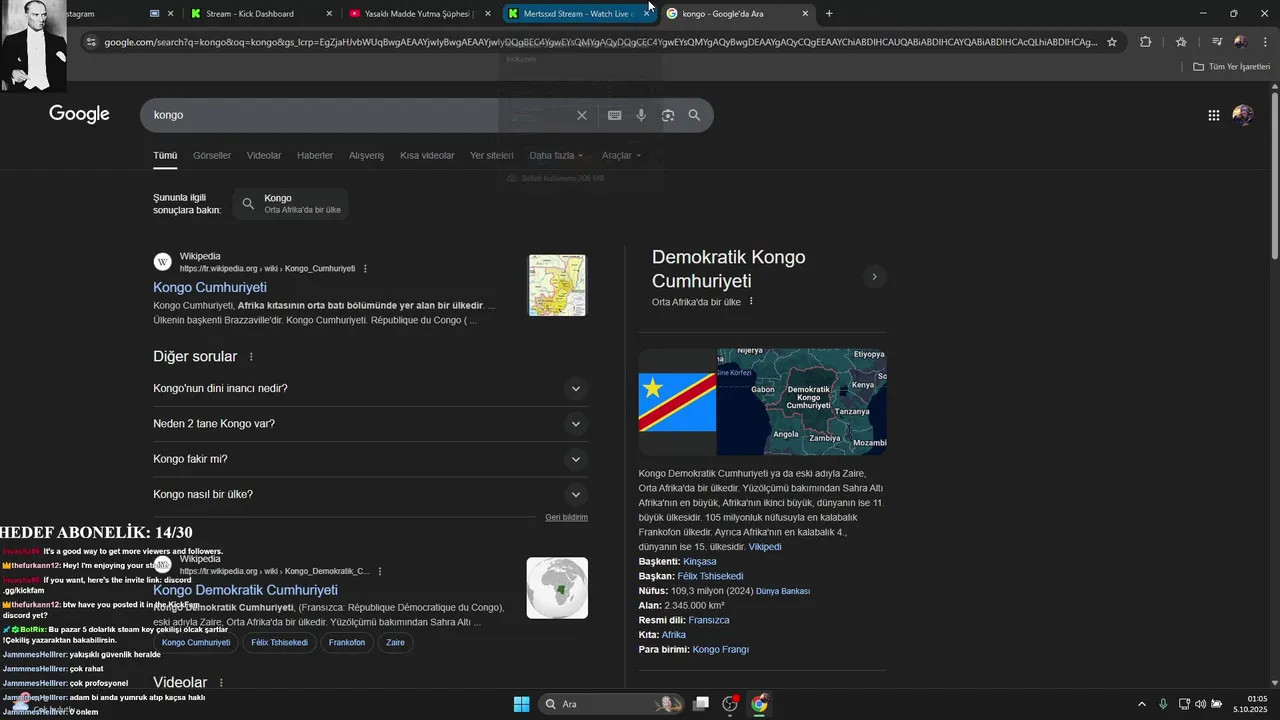Select the Frankofon chip

click(347, 642)
